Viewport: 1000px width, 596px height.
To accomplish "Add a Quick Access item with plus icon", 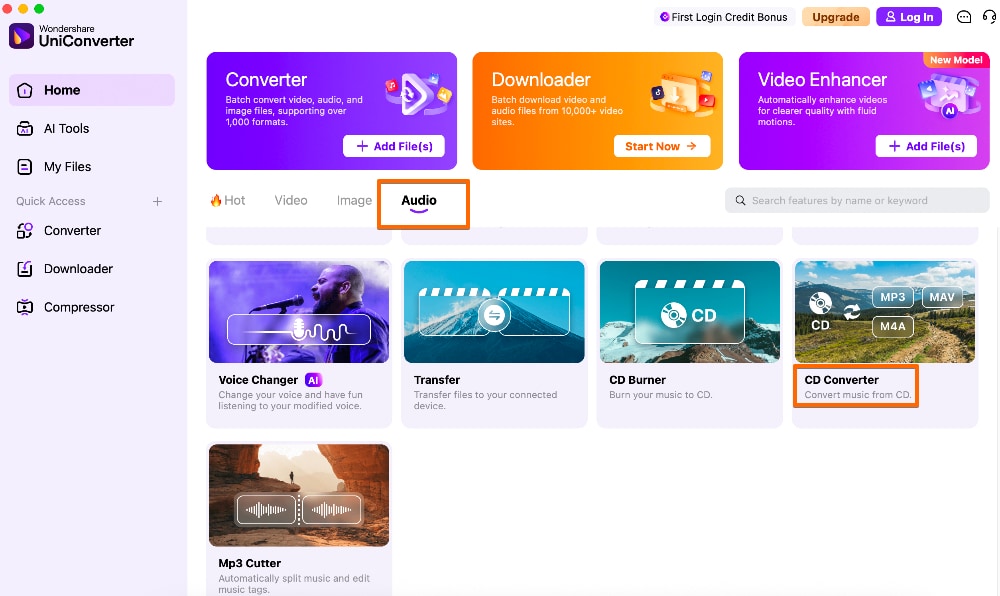I will click(x=158, y=201).
